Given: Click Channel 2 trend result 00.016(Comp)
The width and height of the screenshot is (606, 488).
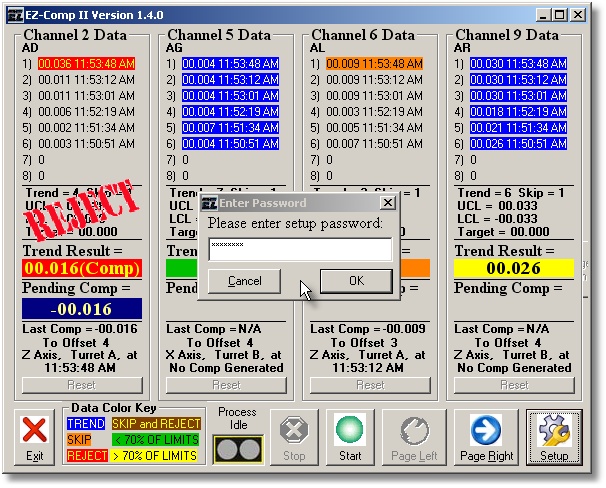Looking at the screenshot, I should [82, 269].
